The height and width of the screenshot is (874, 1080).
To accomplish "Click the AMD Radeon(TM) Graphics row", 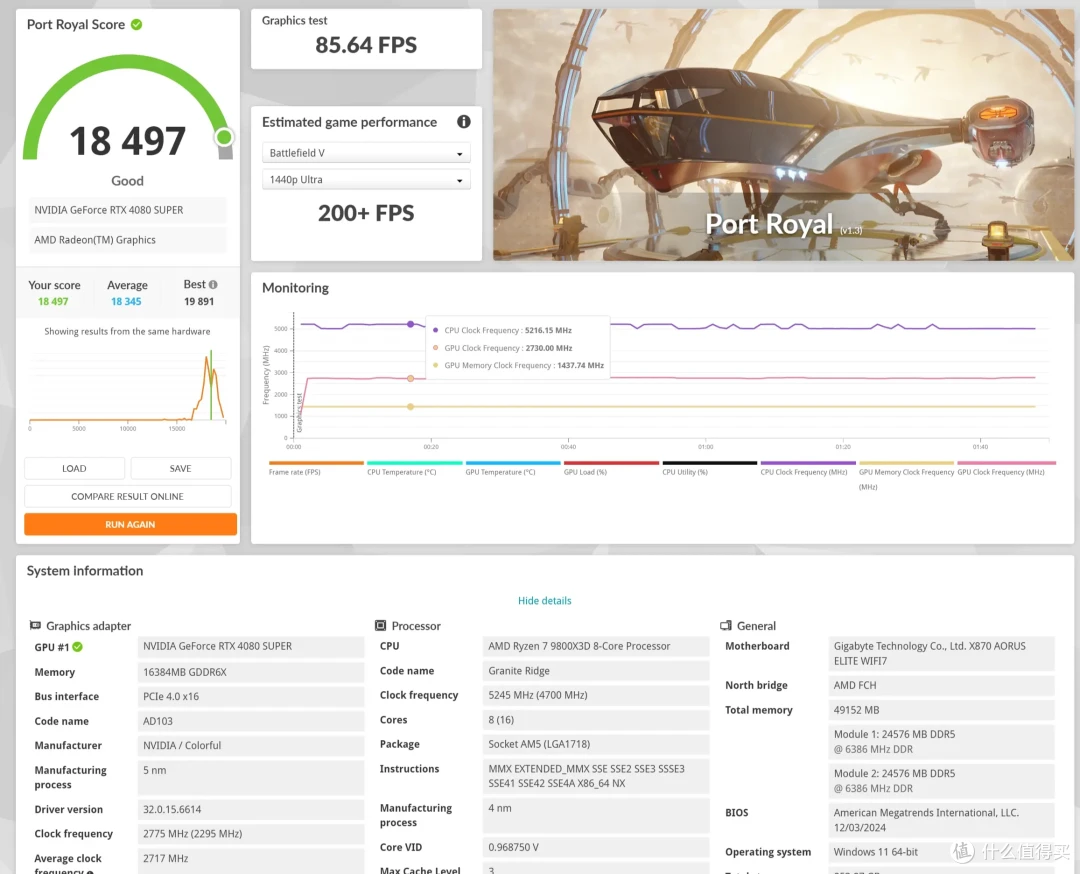I will click(x=127, y=240).
